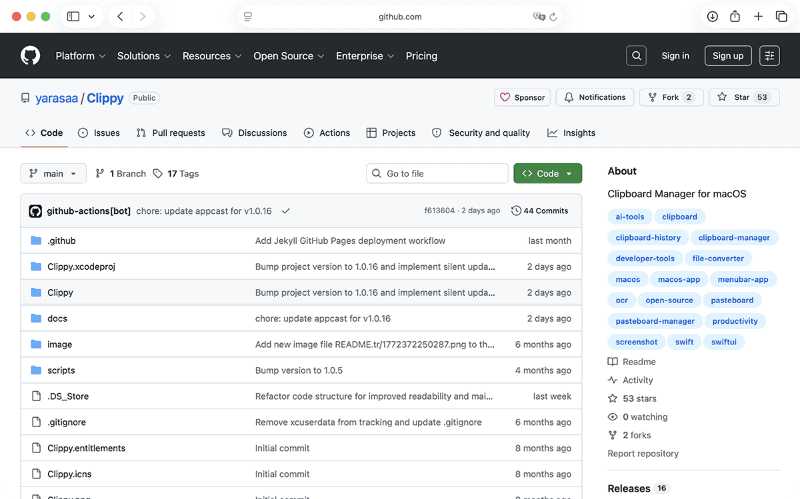Screen dimensions: 800x499
Task: Click Sign in
Action: pos(675,56)
